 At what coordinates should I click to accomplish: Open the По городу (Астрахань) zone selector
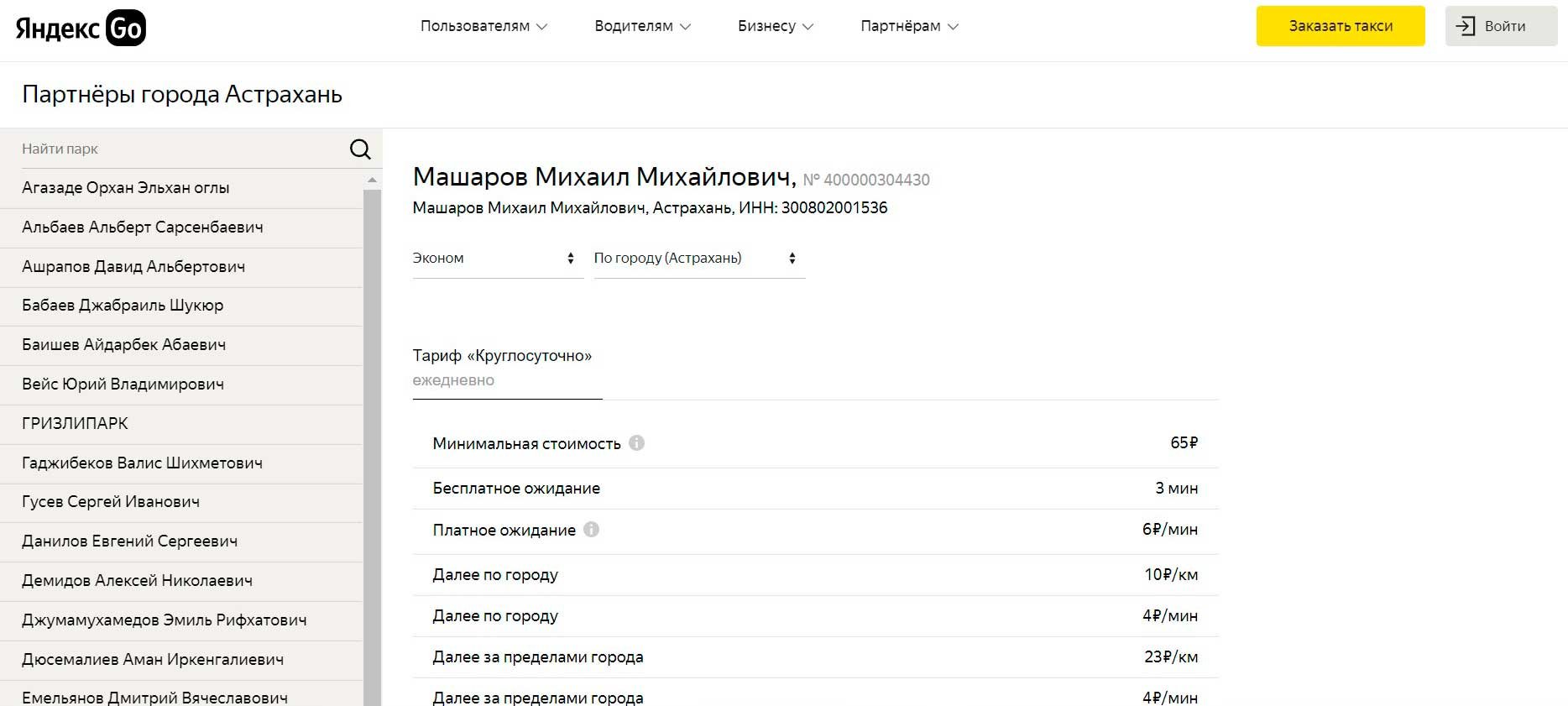[695, 259]
